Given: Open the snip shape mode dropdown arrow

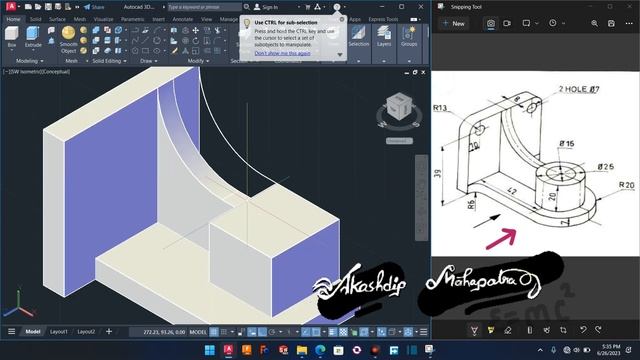Looking at the screenshot, I should tap(537, 24).
